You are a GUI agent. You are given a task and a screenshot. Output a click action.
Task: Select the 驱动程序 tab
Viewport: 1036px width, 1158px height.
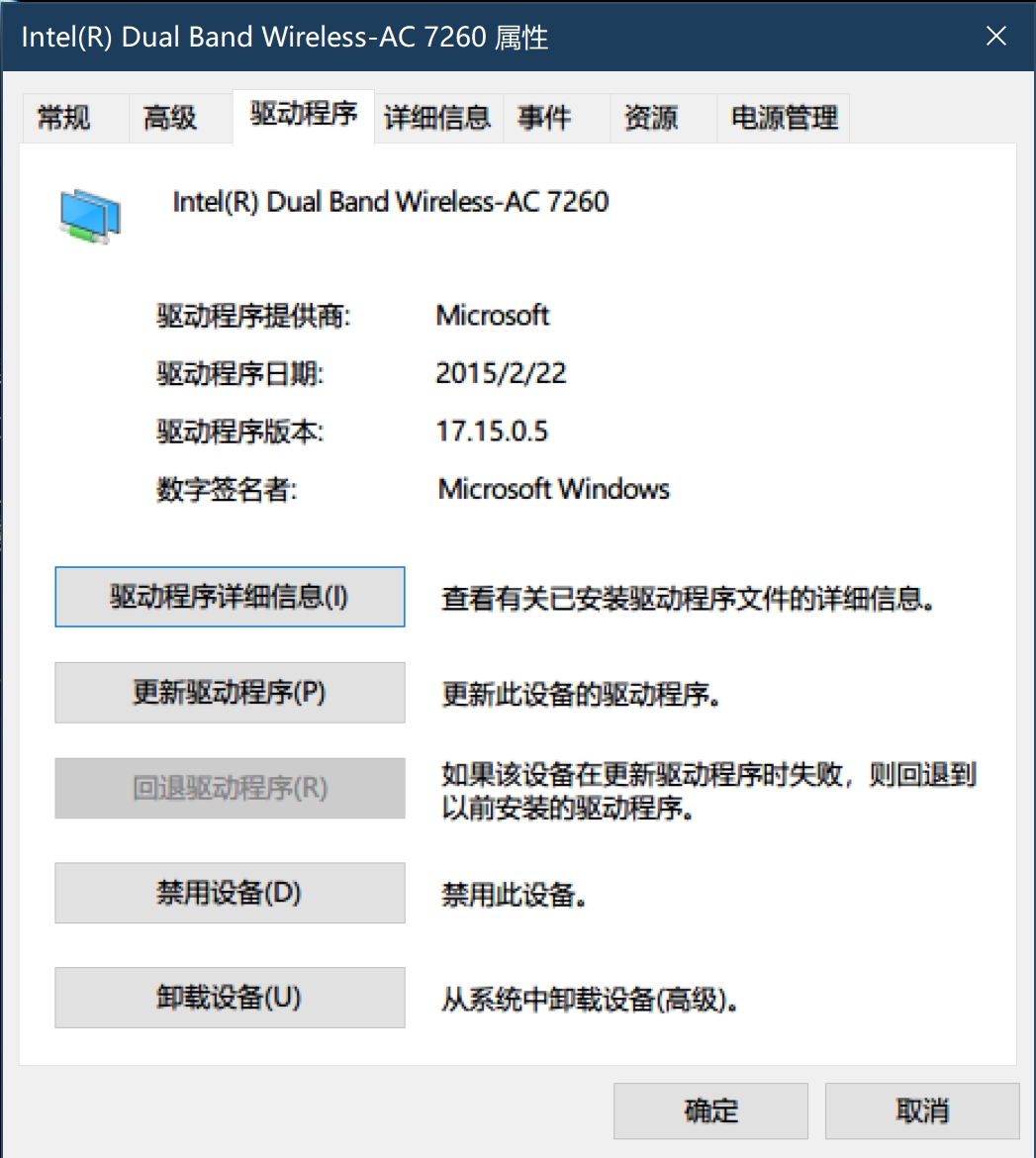click(303, 115)
